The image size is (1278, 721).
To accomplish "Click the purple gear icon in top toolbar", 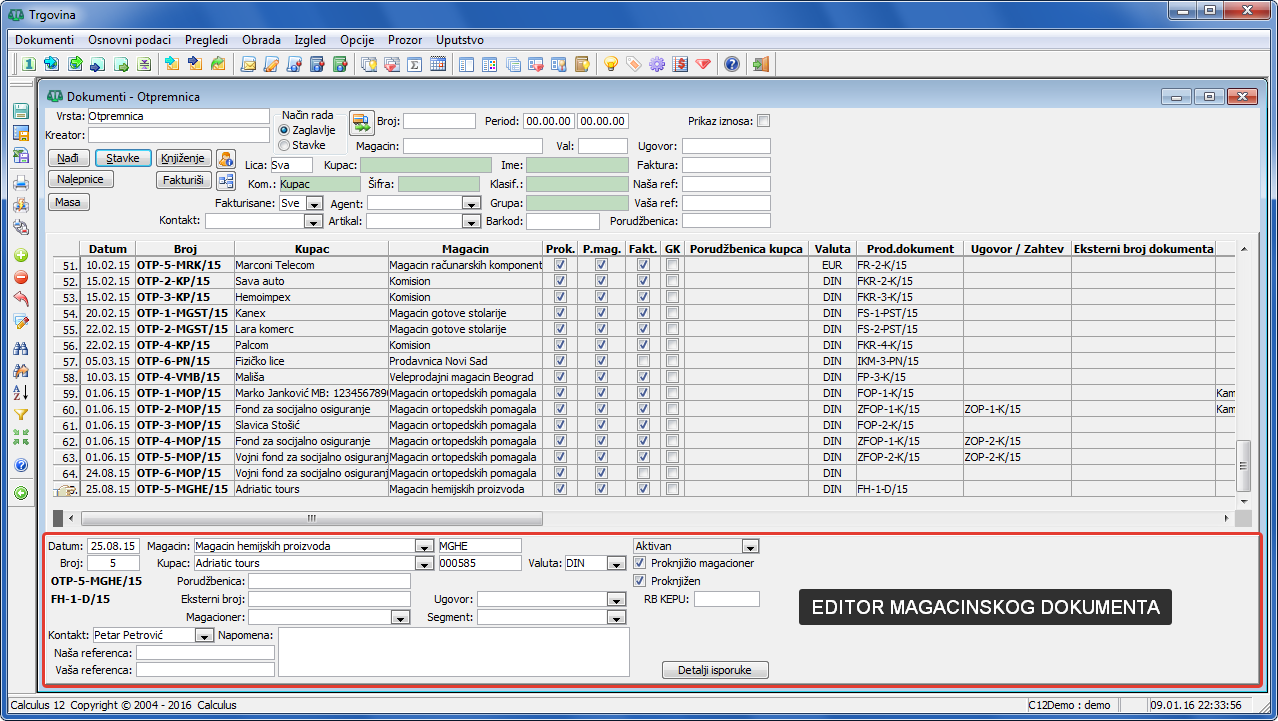I will click(657, 65).
